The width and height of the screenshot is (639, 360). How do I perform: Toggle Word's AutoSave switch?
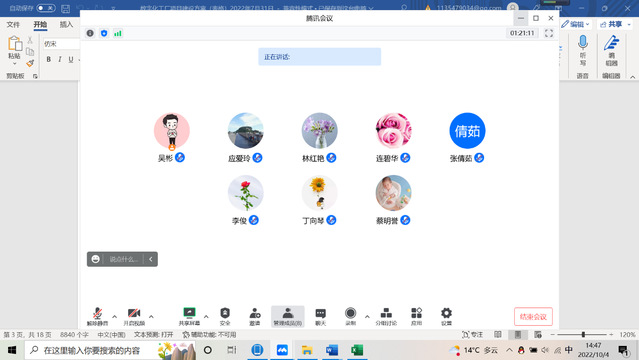click(46, 8)
